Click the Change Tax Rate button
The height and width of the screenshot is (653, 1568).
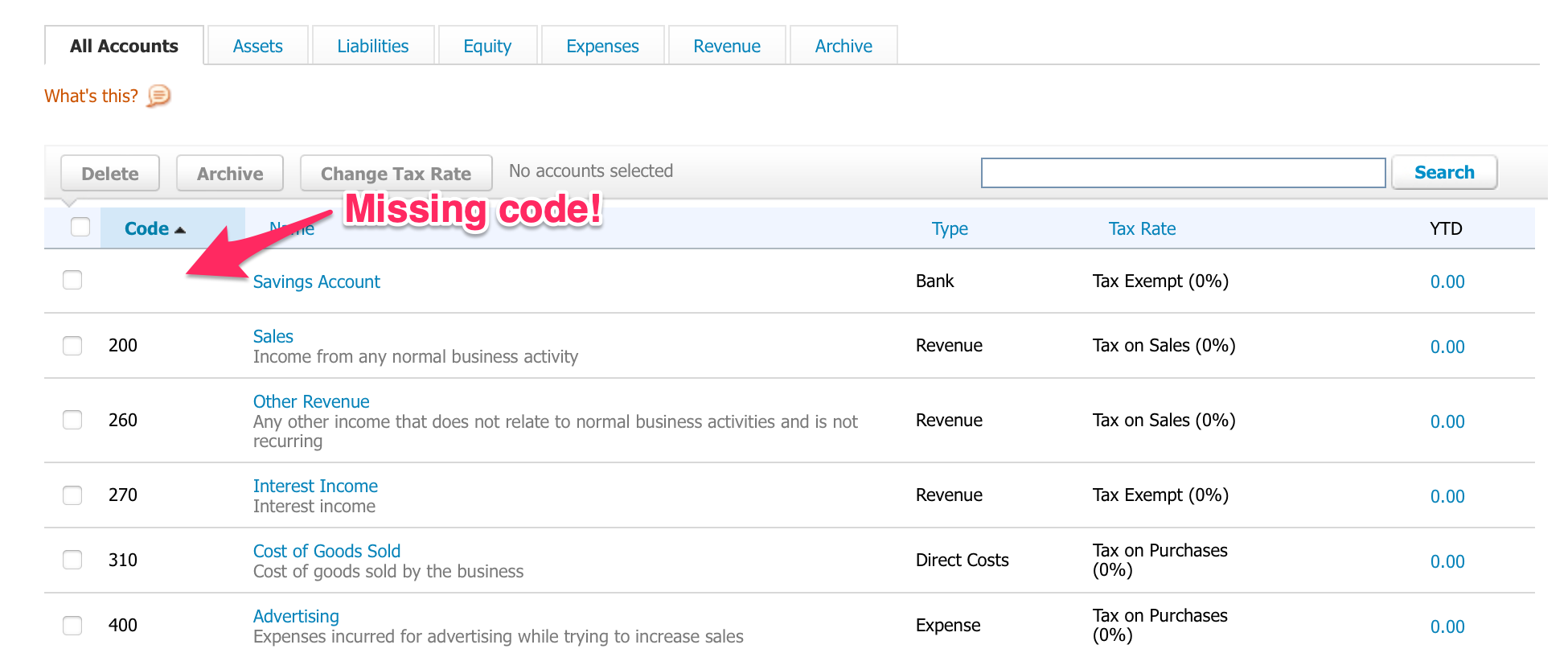point(396,174)
